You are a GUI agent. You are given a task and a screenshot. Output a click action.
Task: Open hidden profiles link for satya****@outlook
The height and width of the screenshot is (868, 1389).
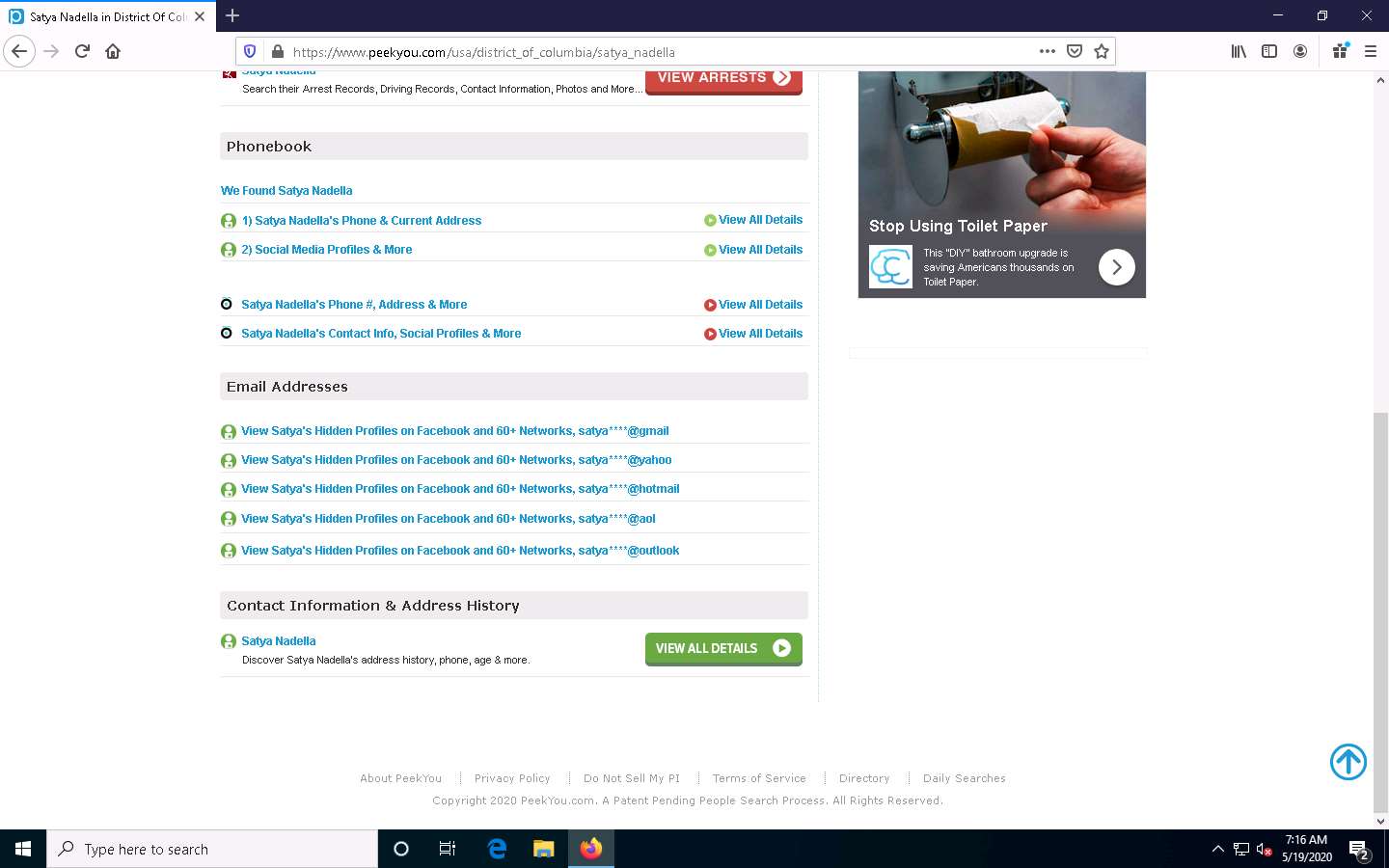click(x=460, y=551)
